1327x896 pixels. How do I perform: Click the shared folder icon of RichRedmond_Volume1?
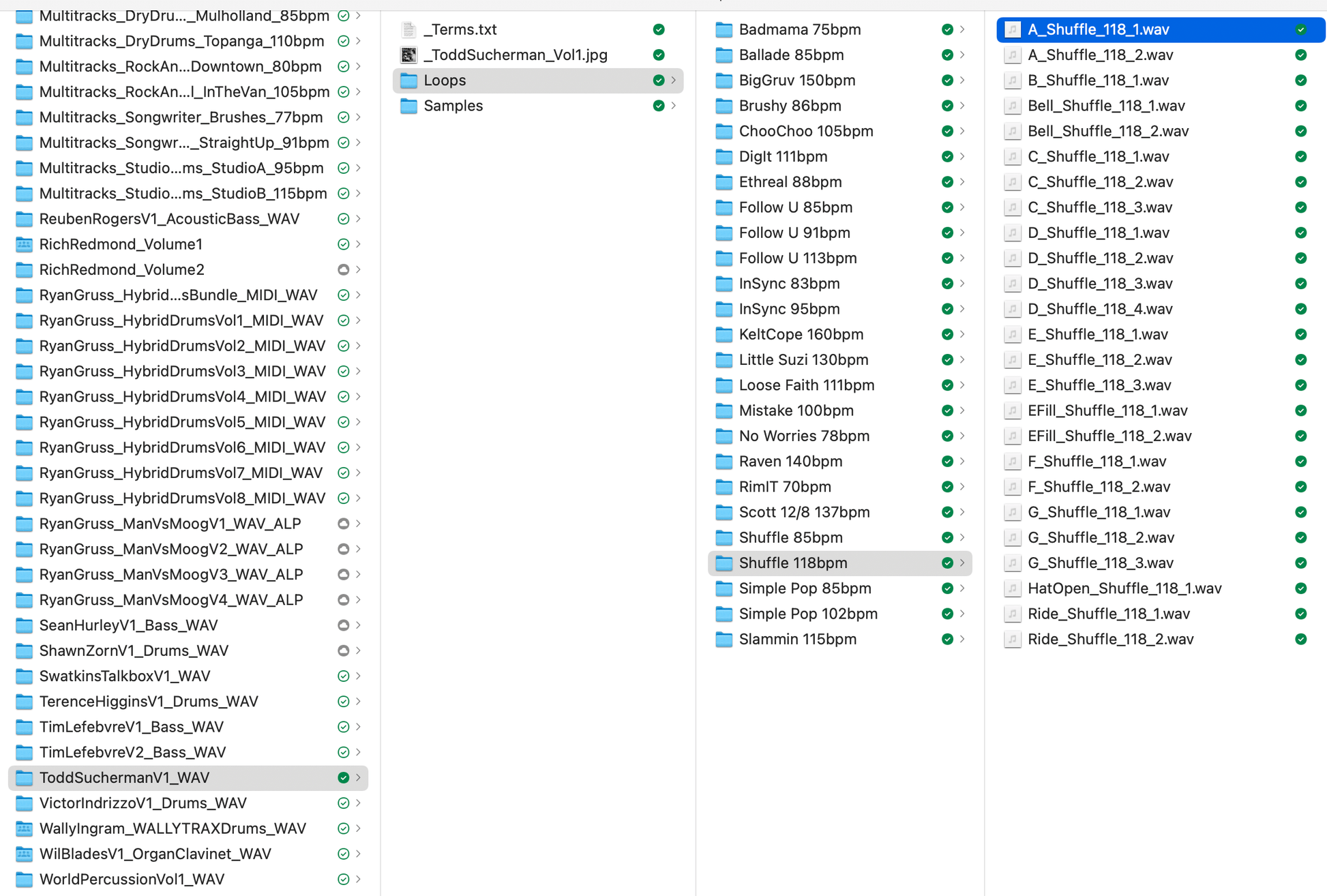coord(24,244)
